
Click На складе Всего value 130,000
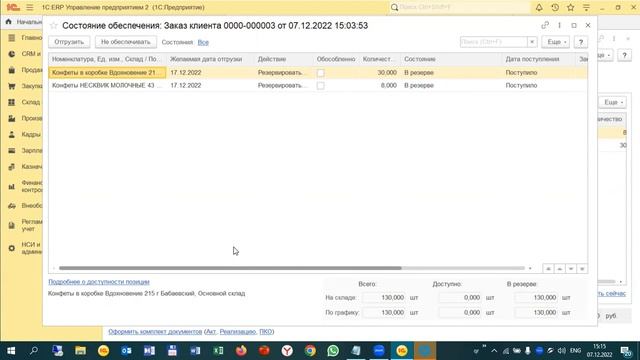tap(384, 298)
